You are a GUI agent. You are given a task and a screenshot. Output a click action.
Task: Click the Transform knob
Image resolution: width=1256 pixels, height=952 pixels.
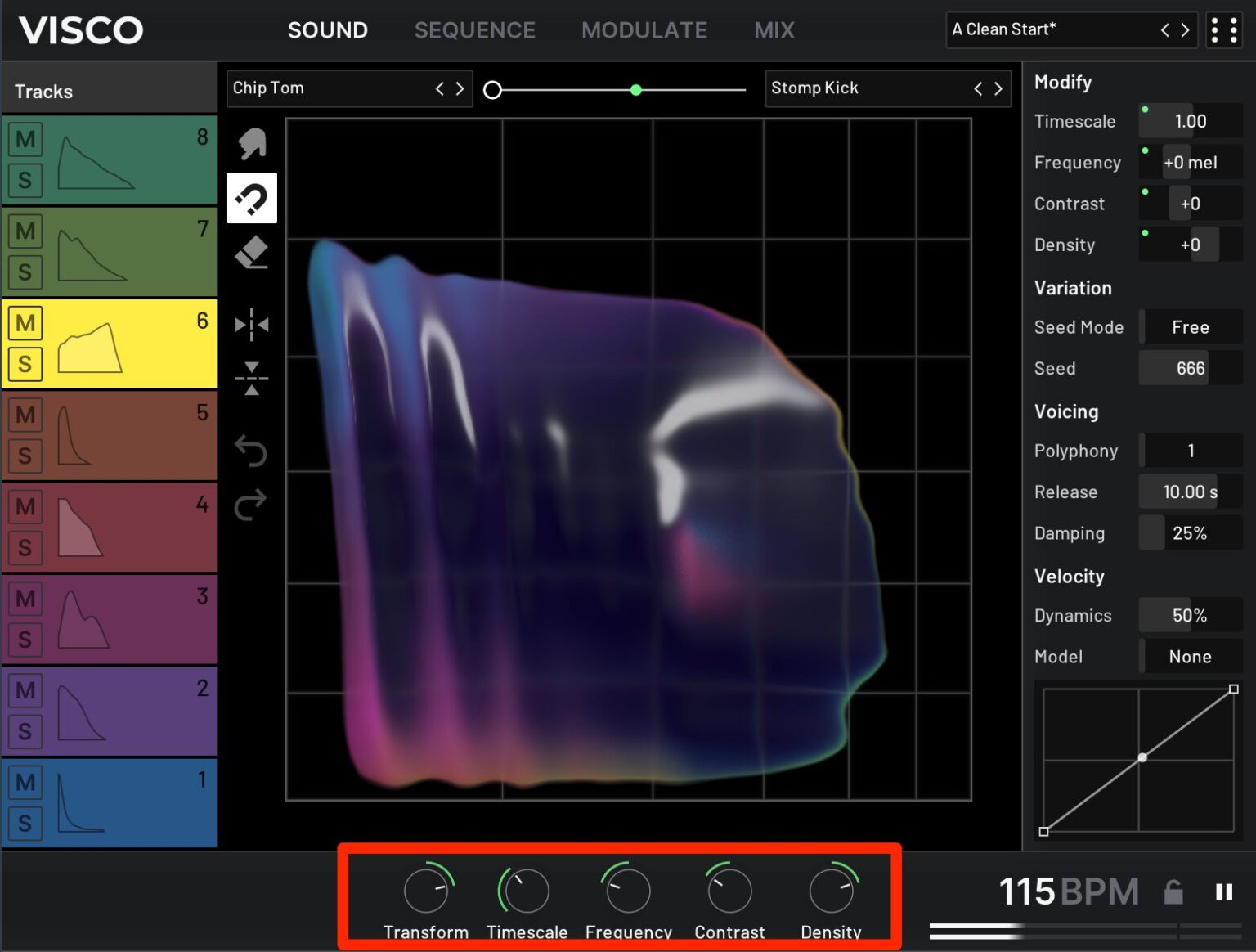click(426, 891)
